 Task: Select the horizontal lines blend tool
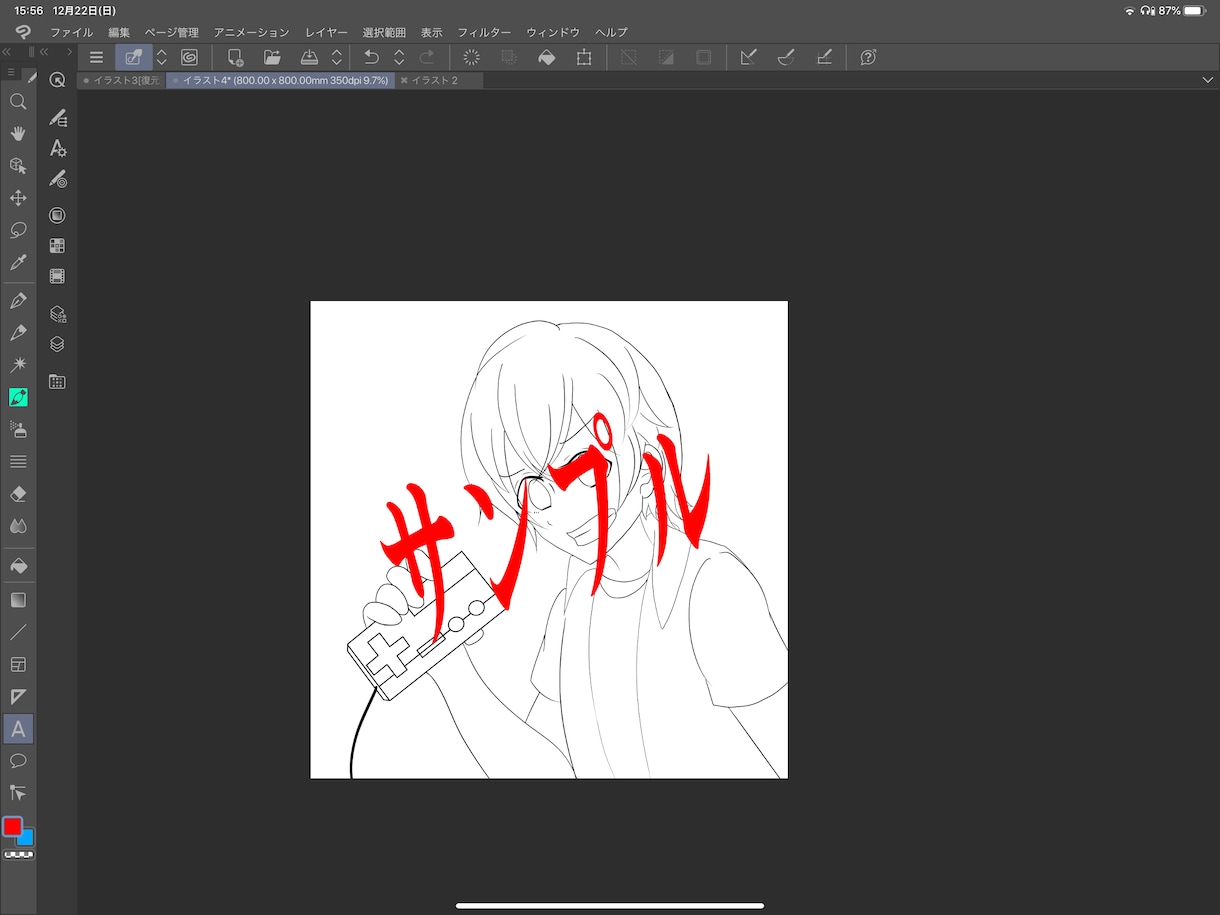tap(18, 461)
